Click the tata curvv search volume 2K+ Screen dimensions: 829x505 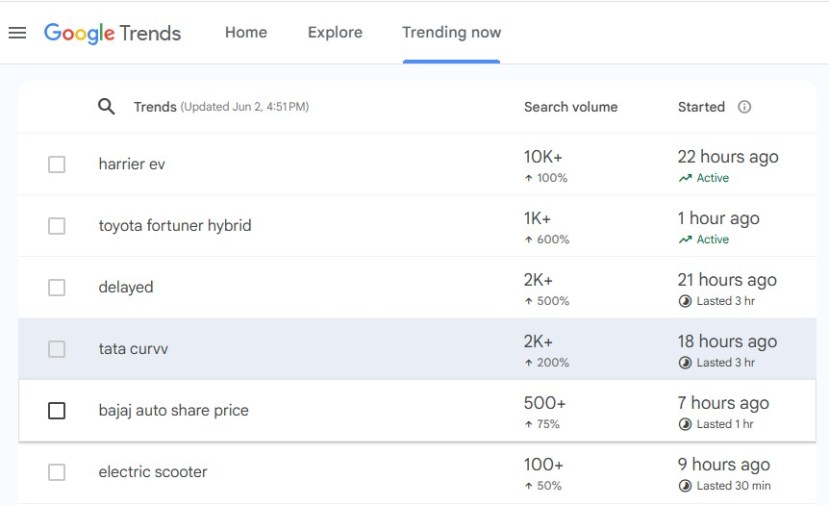pyautogui.click(x=538, y=342)
